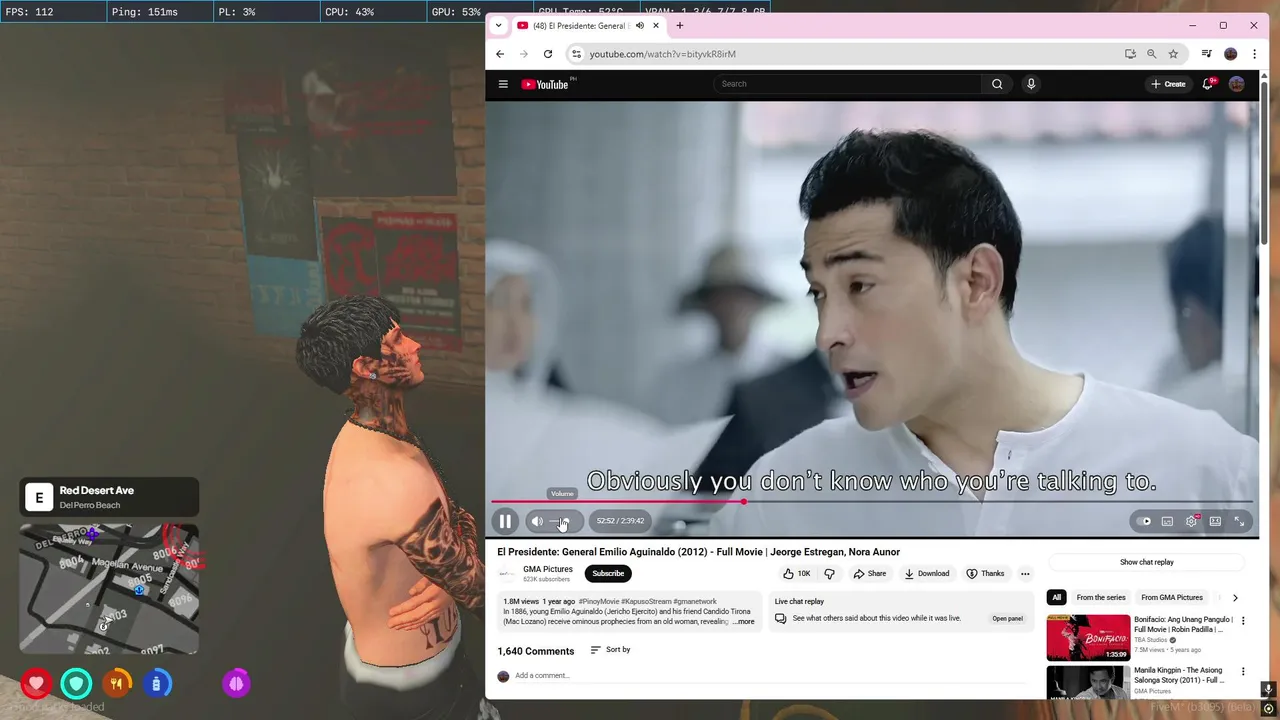Open a new browser tab

pyautogui.click(x=680, y=26)
